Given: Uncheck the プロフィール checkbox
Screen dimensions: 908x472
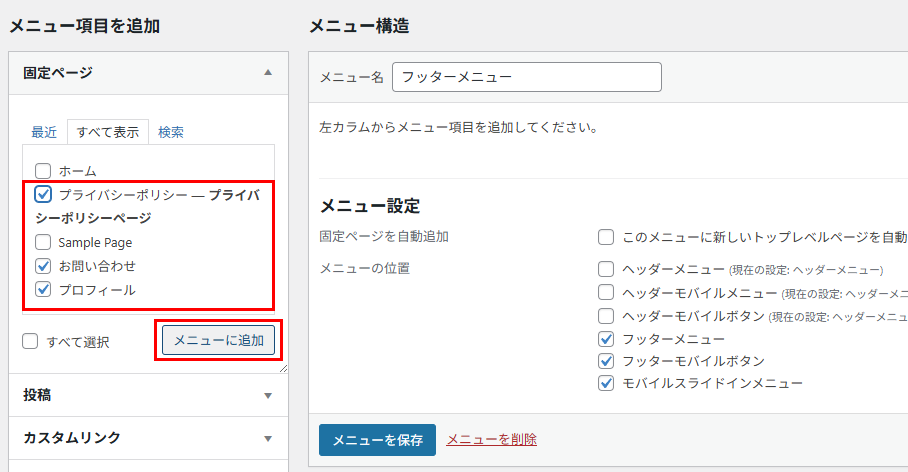Looking at the screenshot, I should (x=43, y=290).
